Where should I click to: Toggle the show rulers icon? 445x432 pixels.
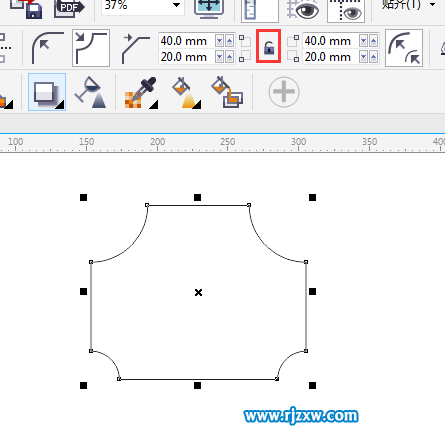click(x=259, y=9)
